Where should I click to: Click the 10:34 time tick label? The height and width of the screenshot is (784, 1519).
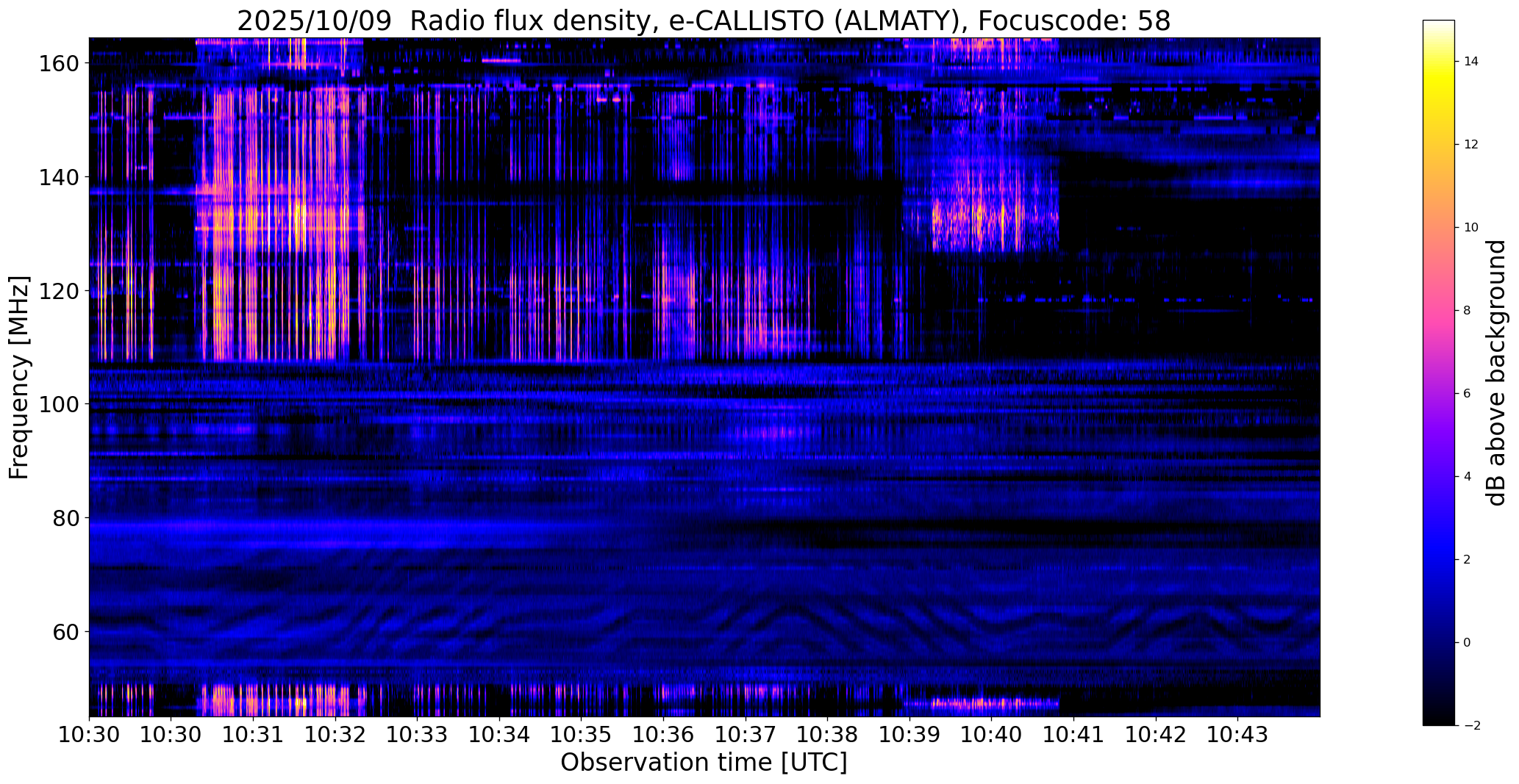[x=499, y=735]
